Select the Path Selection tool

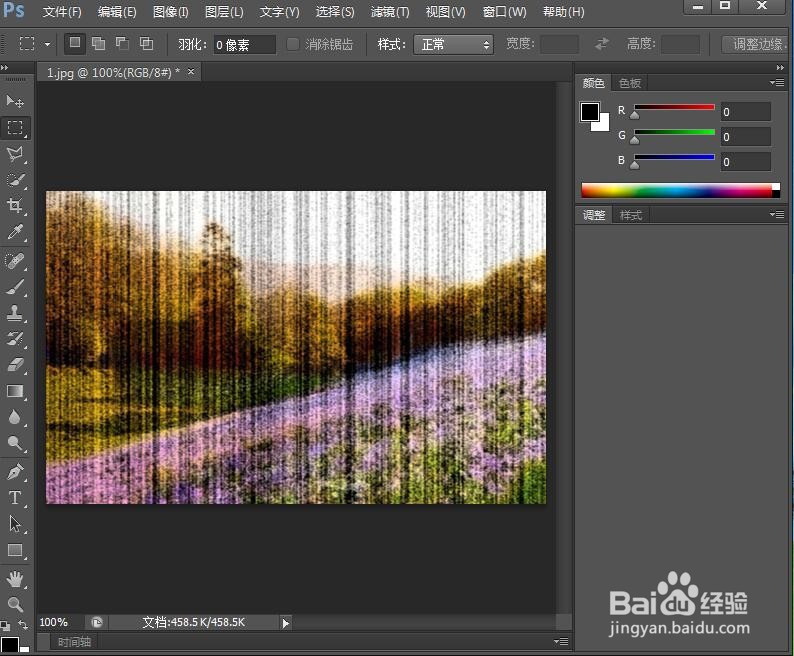click(15, 524)
